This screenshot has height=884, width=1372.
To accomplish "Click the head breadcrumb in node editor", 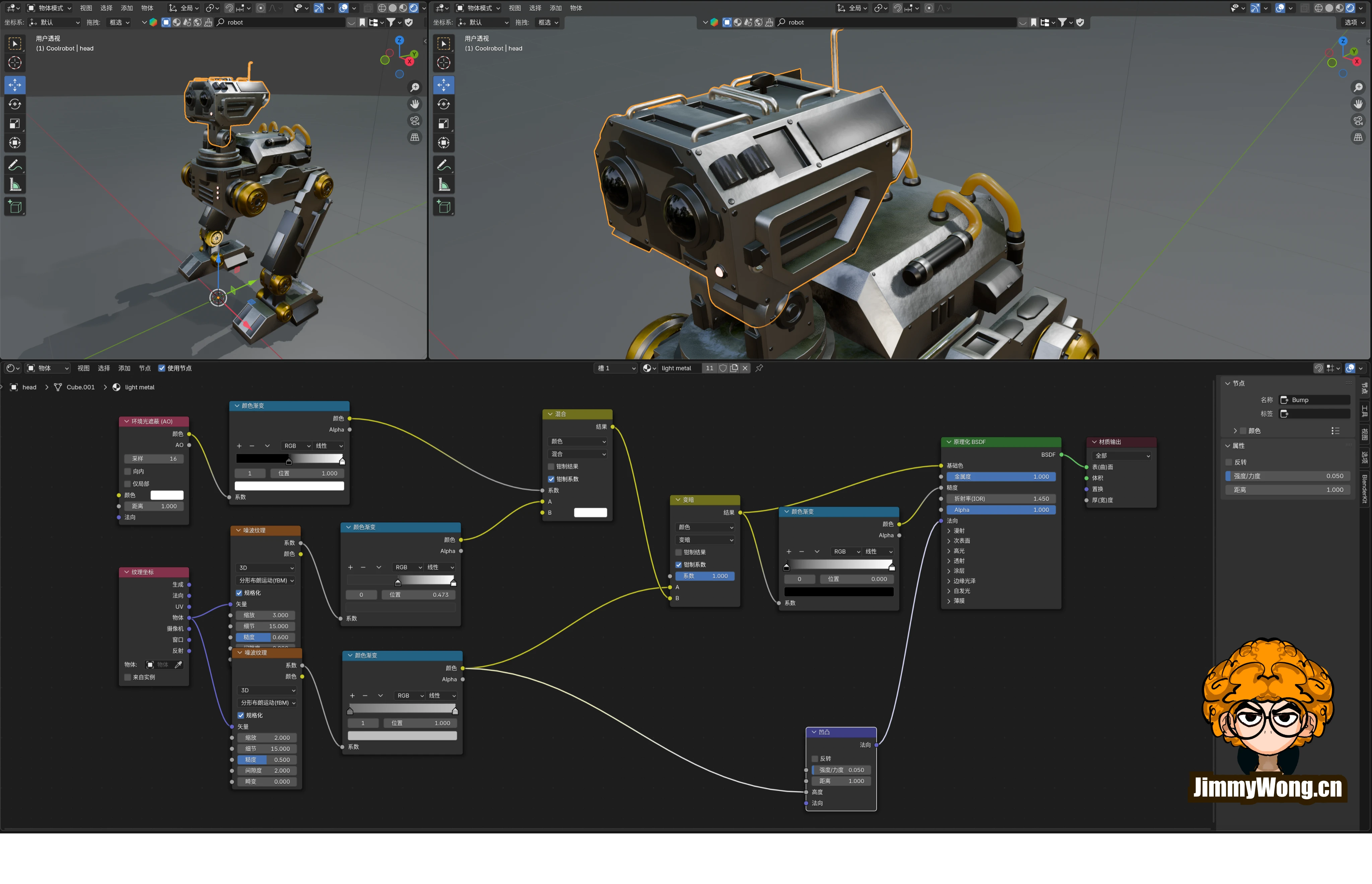I will [29, 387].
